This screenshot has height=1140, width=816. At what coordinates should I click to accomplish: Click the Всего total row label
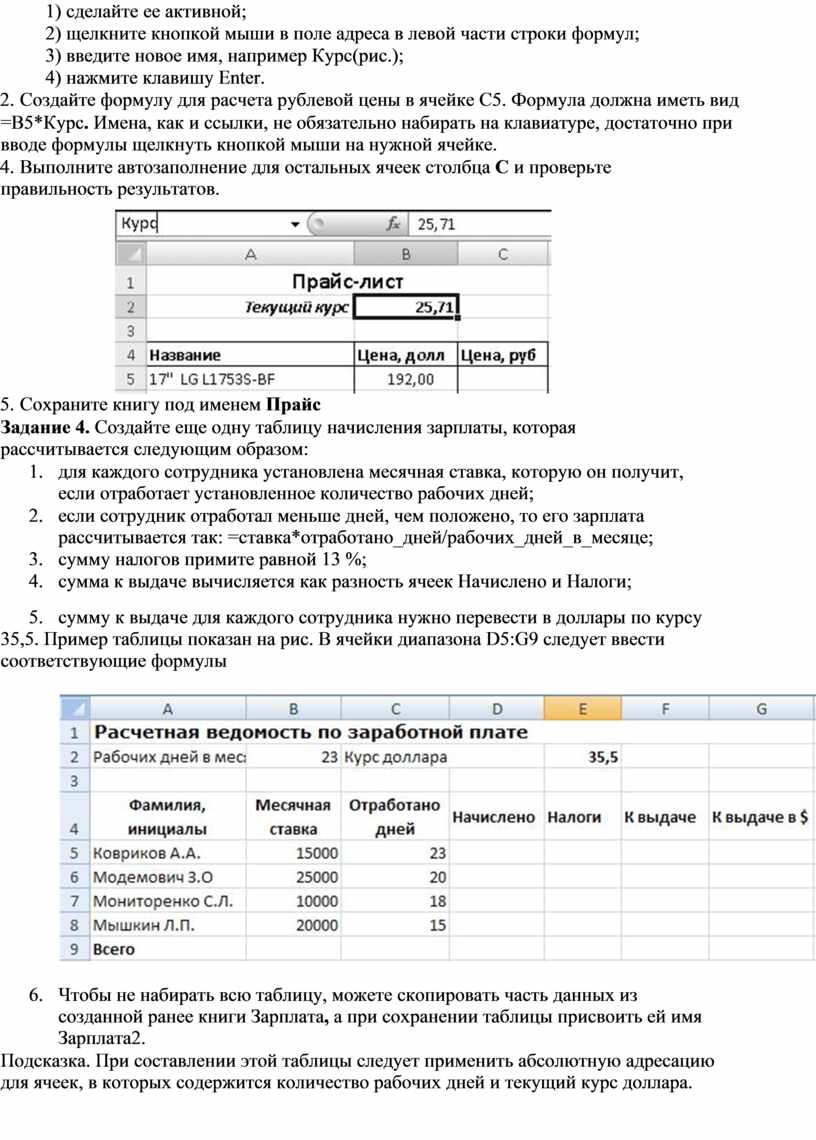pos(168,949)
